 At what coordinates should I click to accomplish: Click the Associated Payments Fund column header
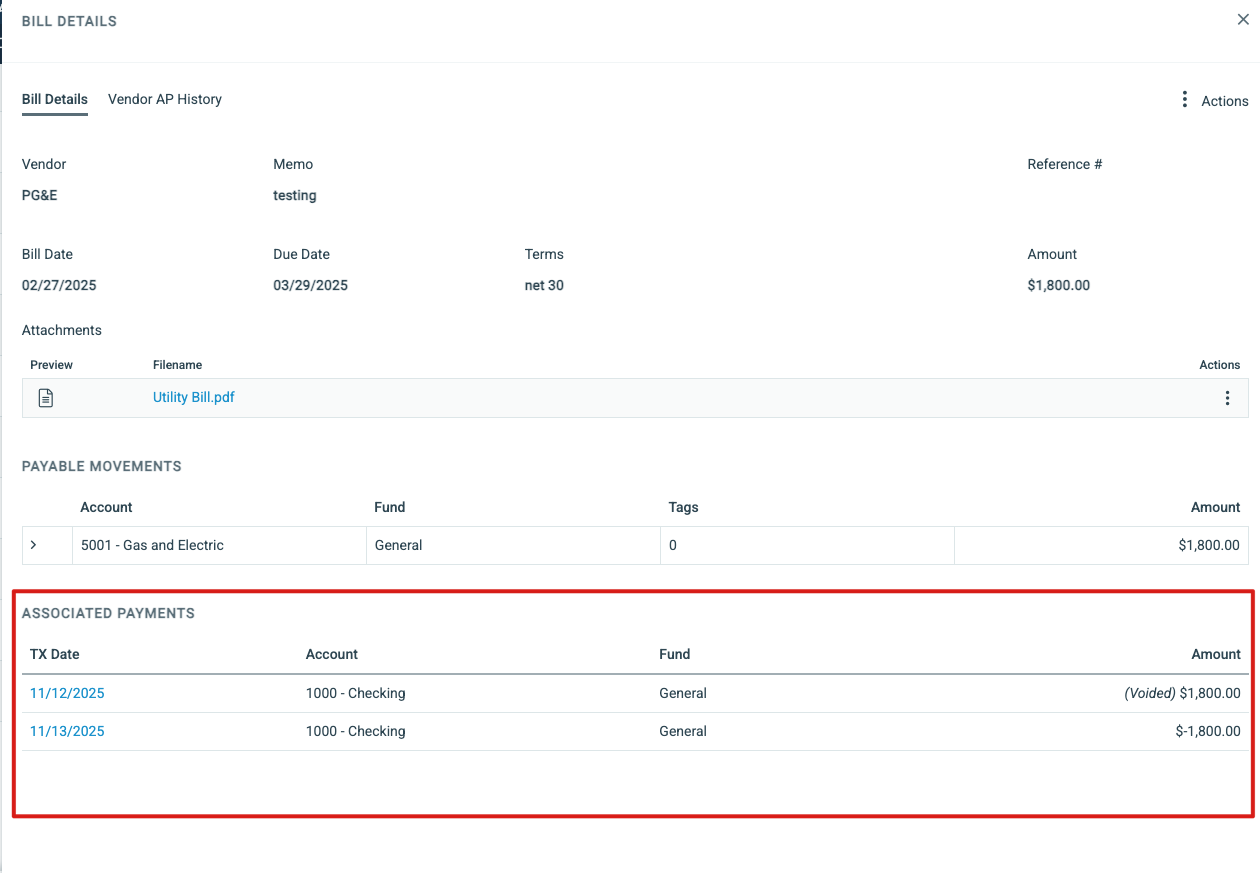pyautogui.click(x=675, y=654)
